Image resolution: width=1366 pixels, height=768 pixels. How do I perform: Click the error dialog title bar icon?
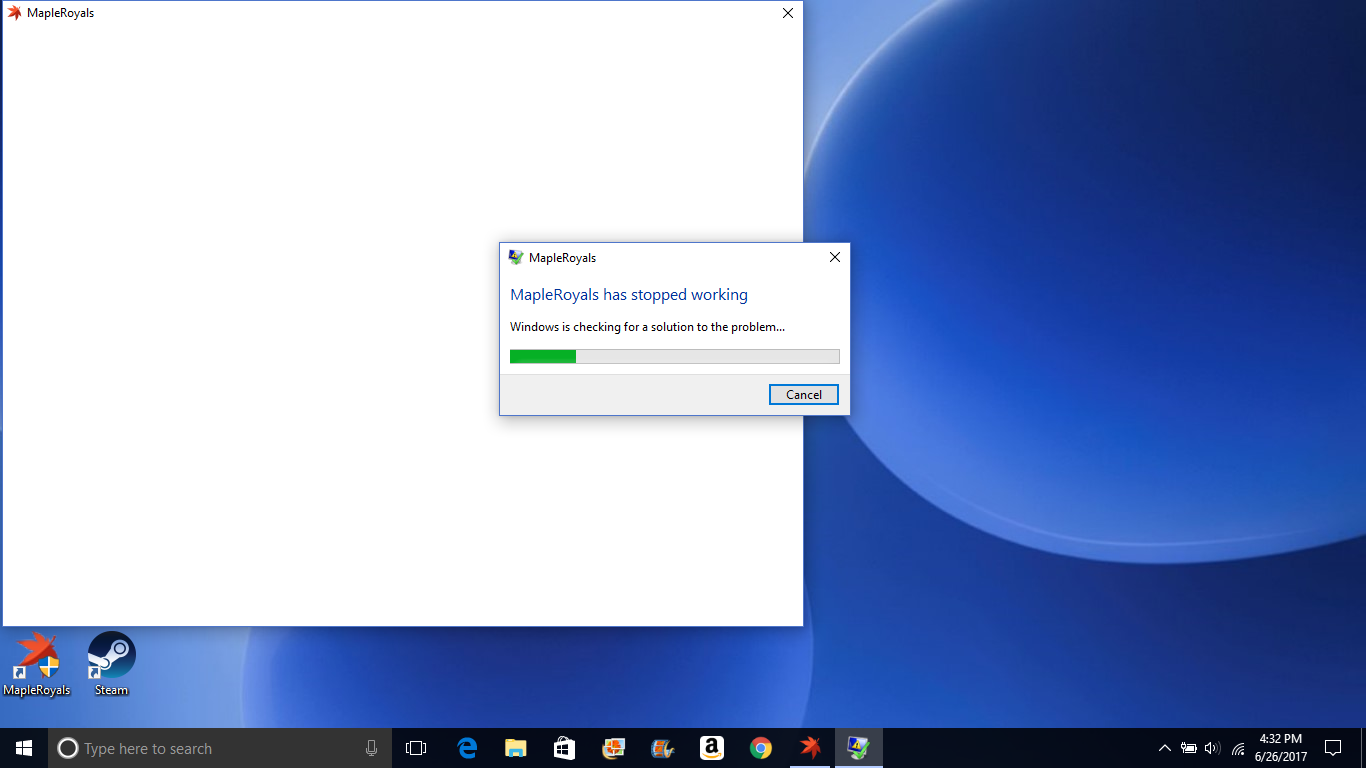pos(516,257)
